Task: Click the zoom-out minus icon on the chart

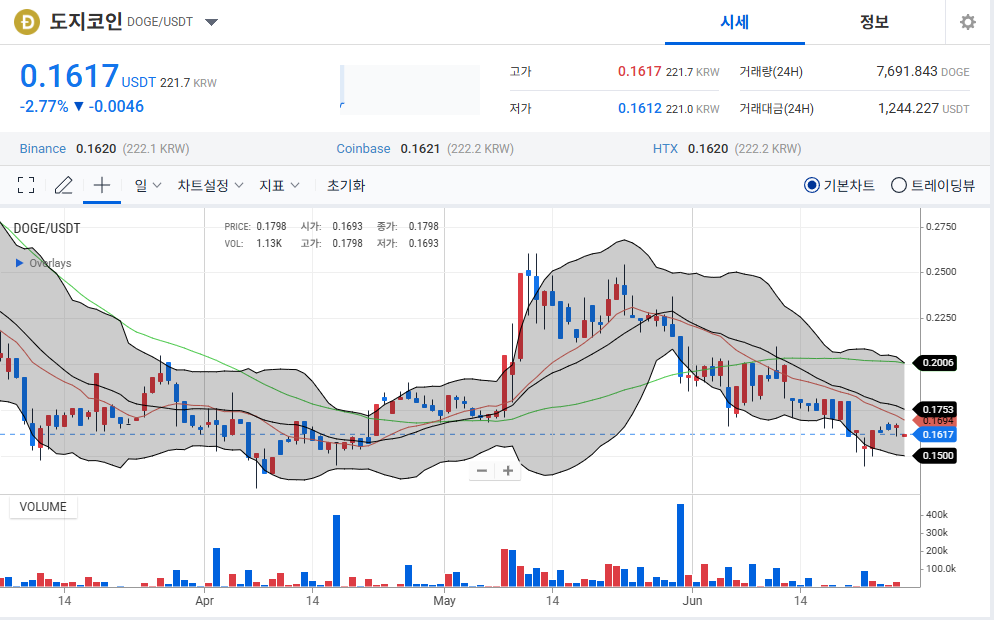Action: tap(481, 470)
